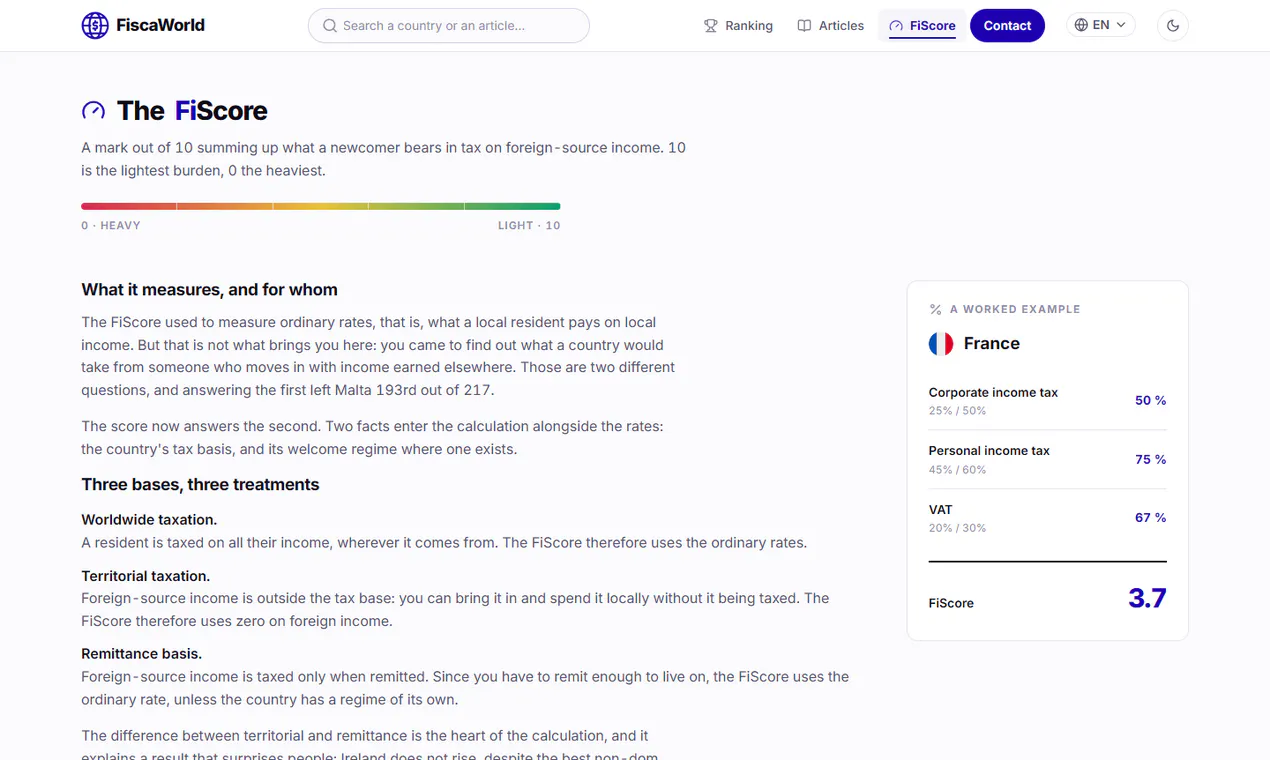Click the Corporate income tax row label
This screenshot has height=760, width=1270.
993,393
